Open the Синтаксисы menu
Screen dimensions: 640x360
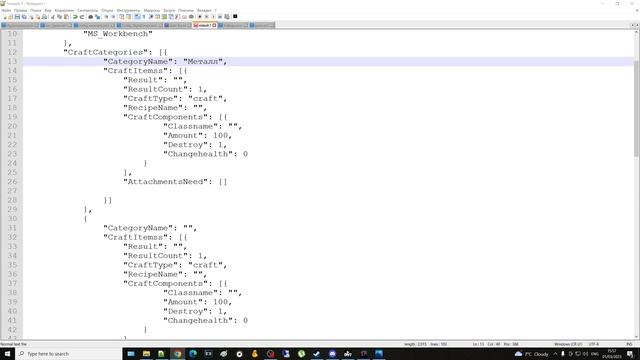(x=87, y=10)
